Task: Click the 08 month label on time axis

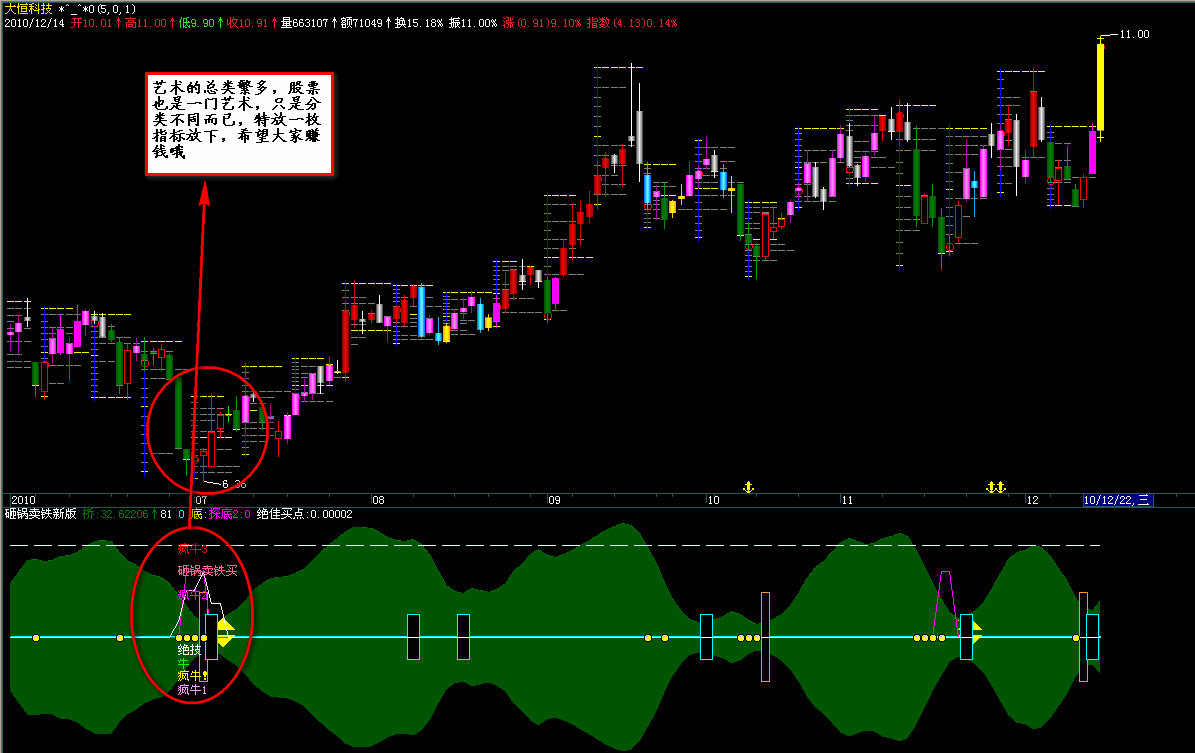Action: 378,500
